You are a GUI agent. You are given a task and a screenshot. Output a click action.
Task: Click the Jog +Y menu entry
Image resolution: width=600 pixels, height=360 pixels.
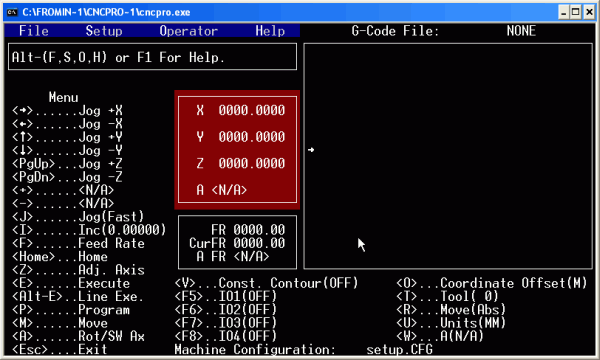pyautogui.click(x=67, y=137)
